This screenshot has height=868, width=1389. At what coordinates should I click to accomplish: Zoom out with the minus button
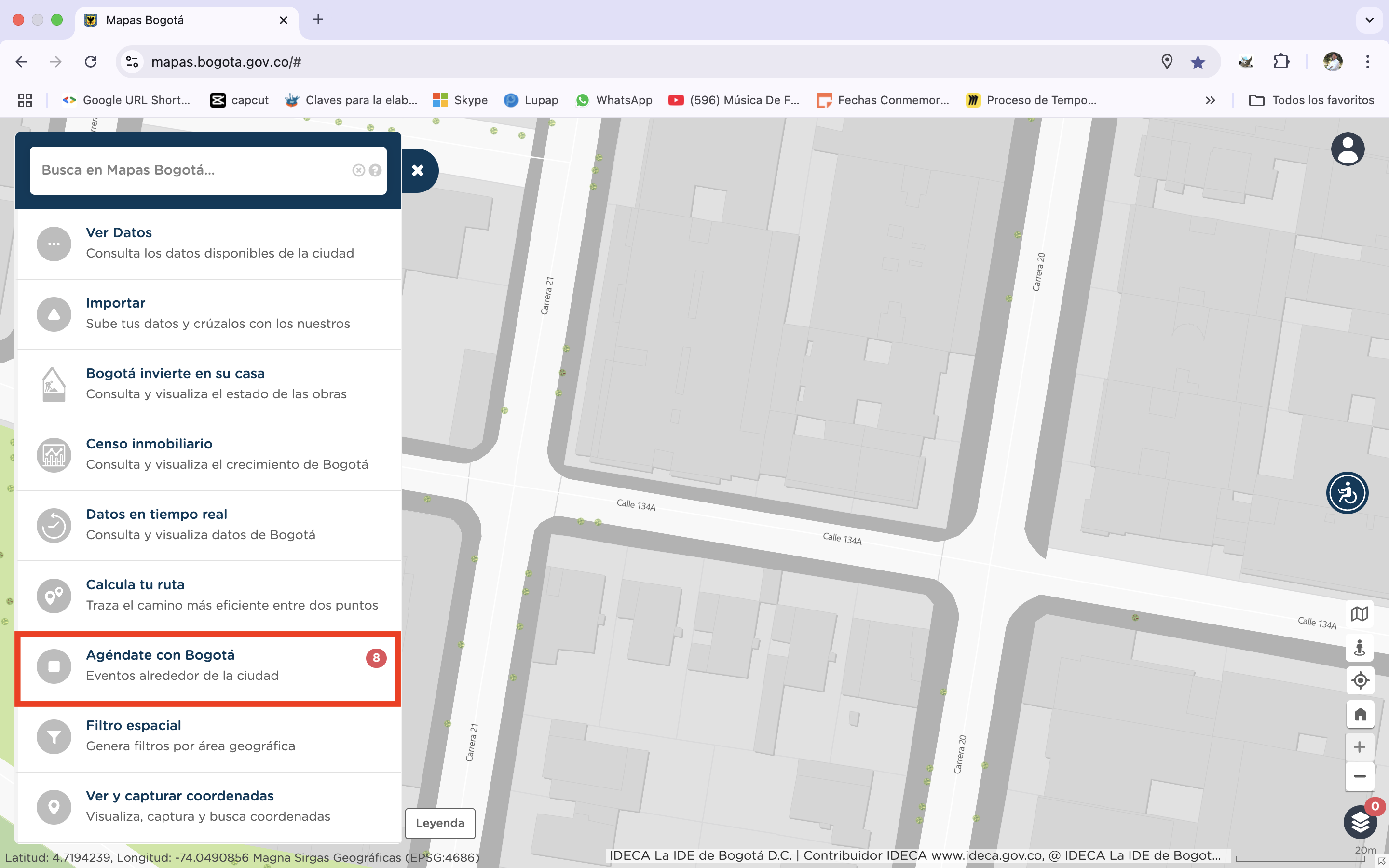click(1359, 776)
